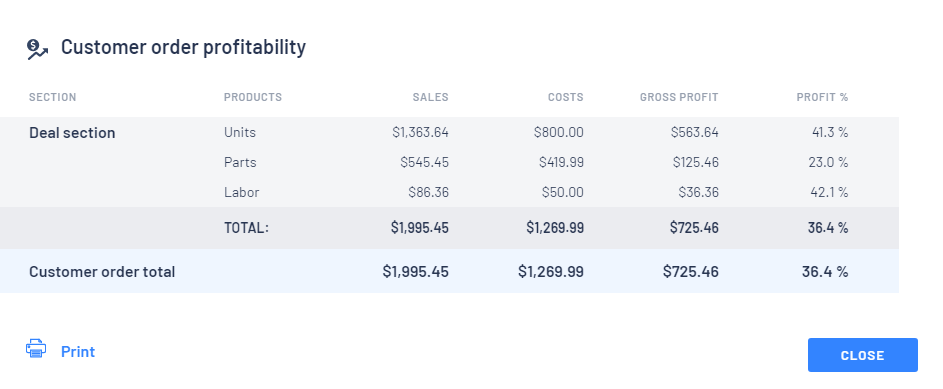Click the printer icon
This screenshot has width=943, height=389.
(x=36, y=348)
